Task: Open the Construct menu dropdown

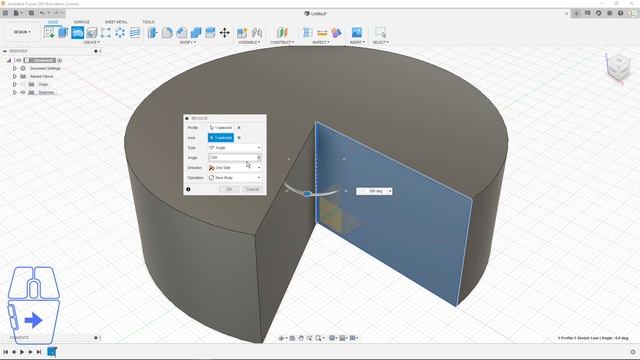Action: [x=282, y=42]
